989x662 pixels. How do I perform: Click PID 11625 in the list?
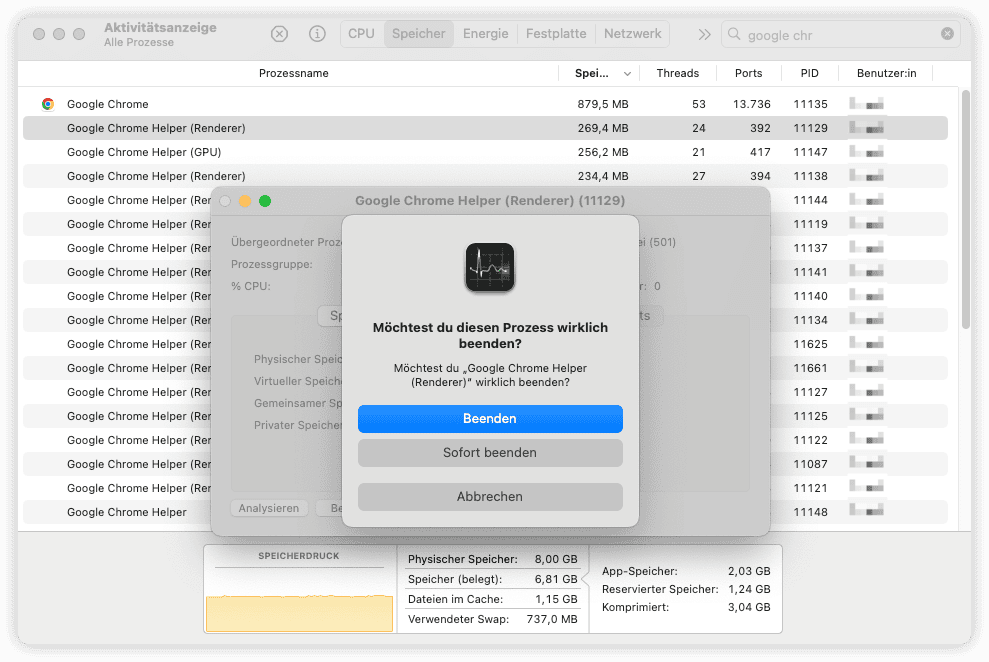click(811, 344)
